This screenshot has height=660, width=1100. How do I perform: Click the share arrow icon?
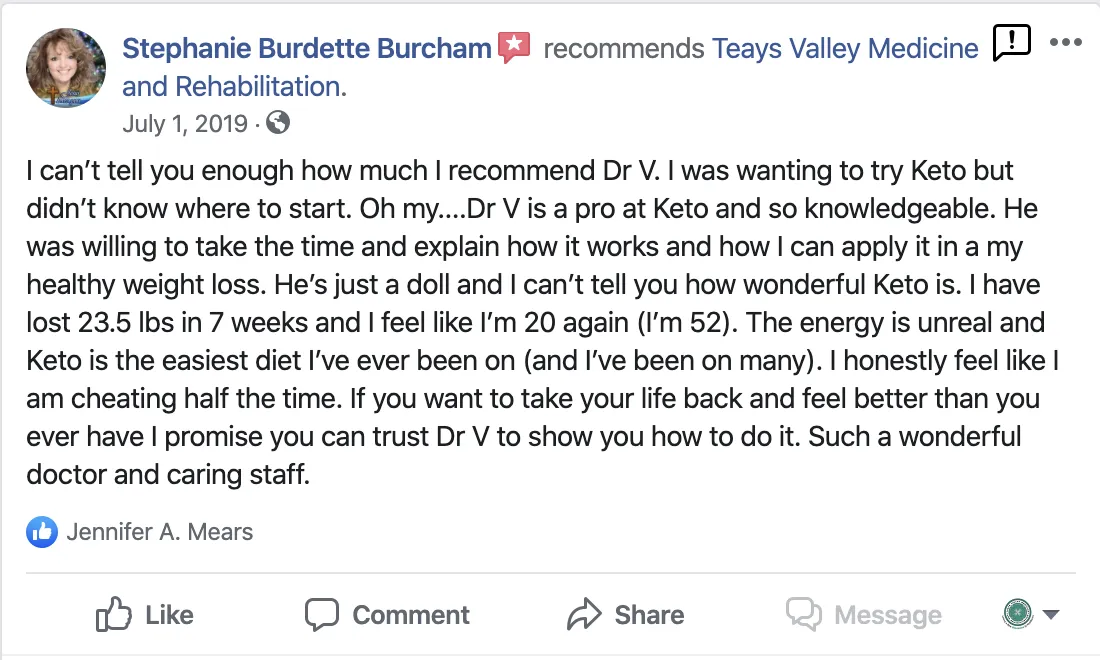[584, 614]
